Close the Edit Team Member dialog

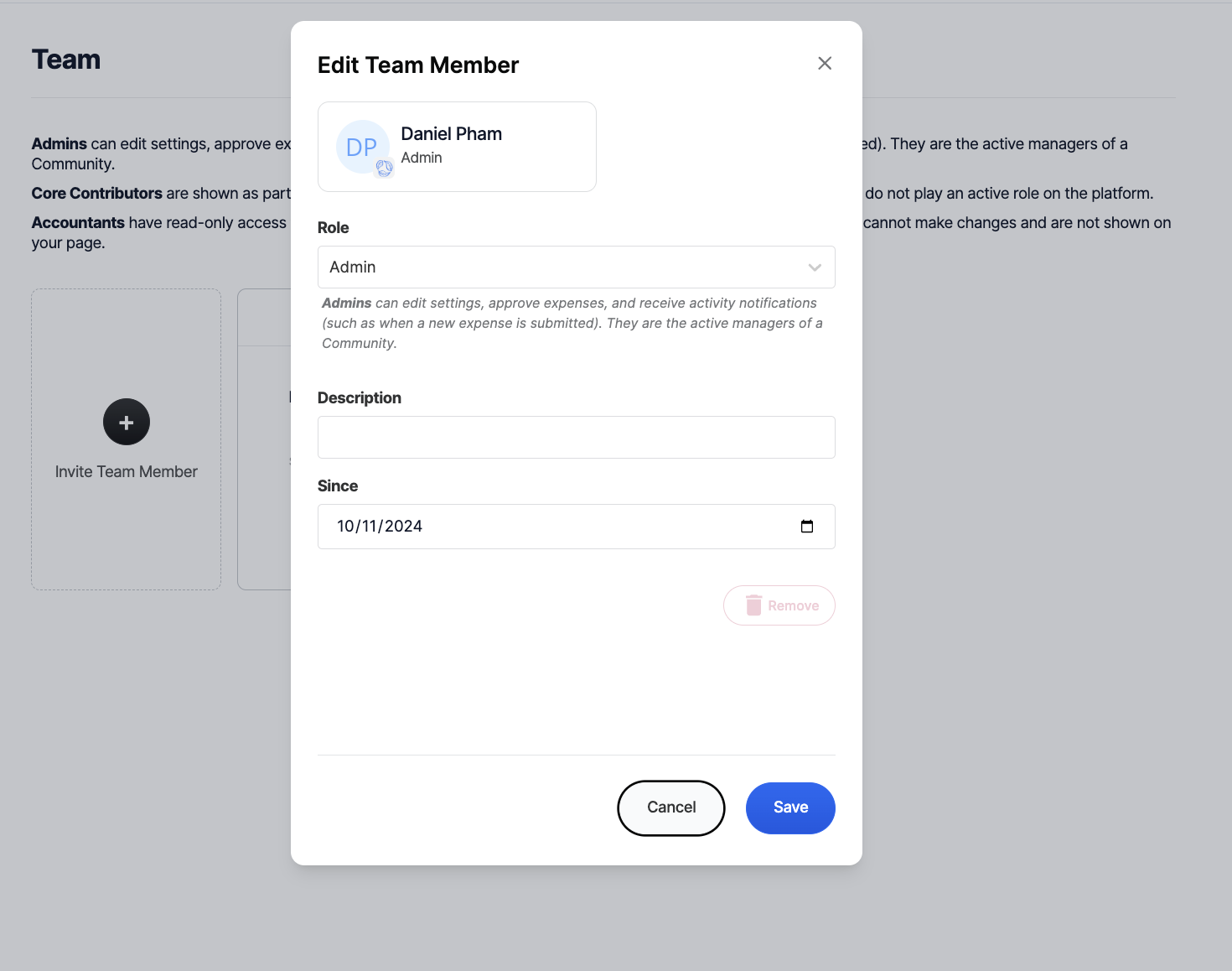pyautogui.click(x=825, y=64)
